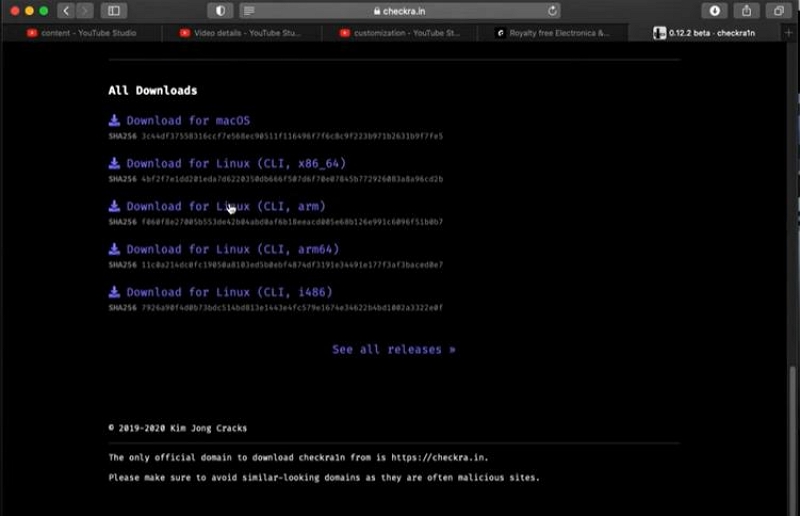Click the Safari back arrow button
This screenshot has width=800, height=516.
[66, 10]
